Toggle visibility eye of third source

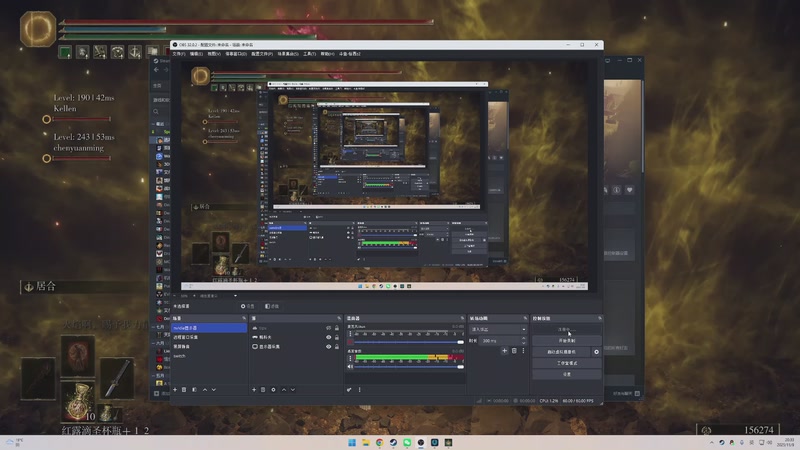point(328,346)
